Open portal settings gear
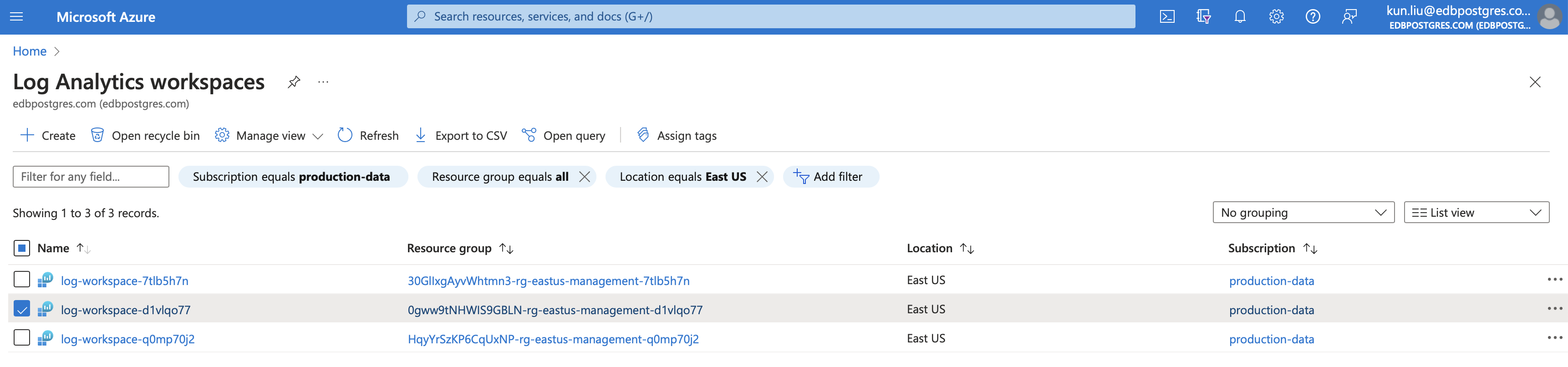1568x367 pixels. tap(1277, 16)
